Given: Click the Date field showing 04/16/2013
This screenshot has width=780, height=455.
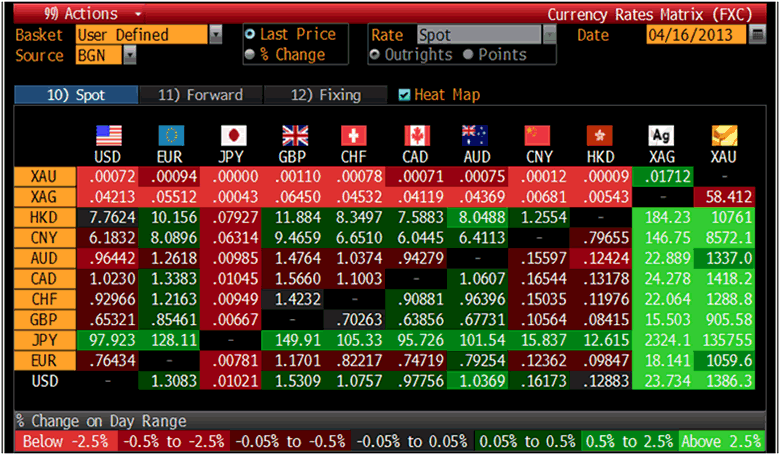Looking at the screenshot, I should point(695,35).
